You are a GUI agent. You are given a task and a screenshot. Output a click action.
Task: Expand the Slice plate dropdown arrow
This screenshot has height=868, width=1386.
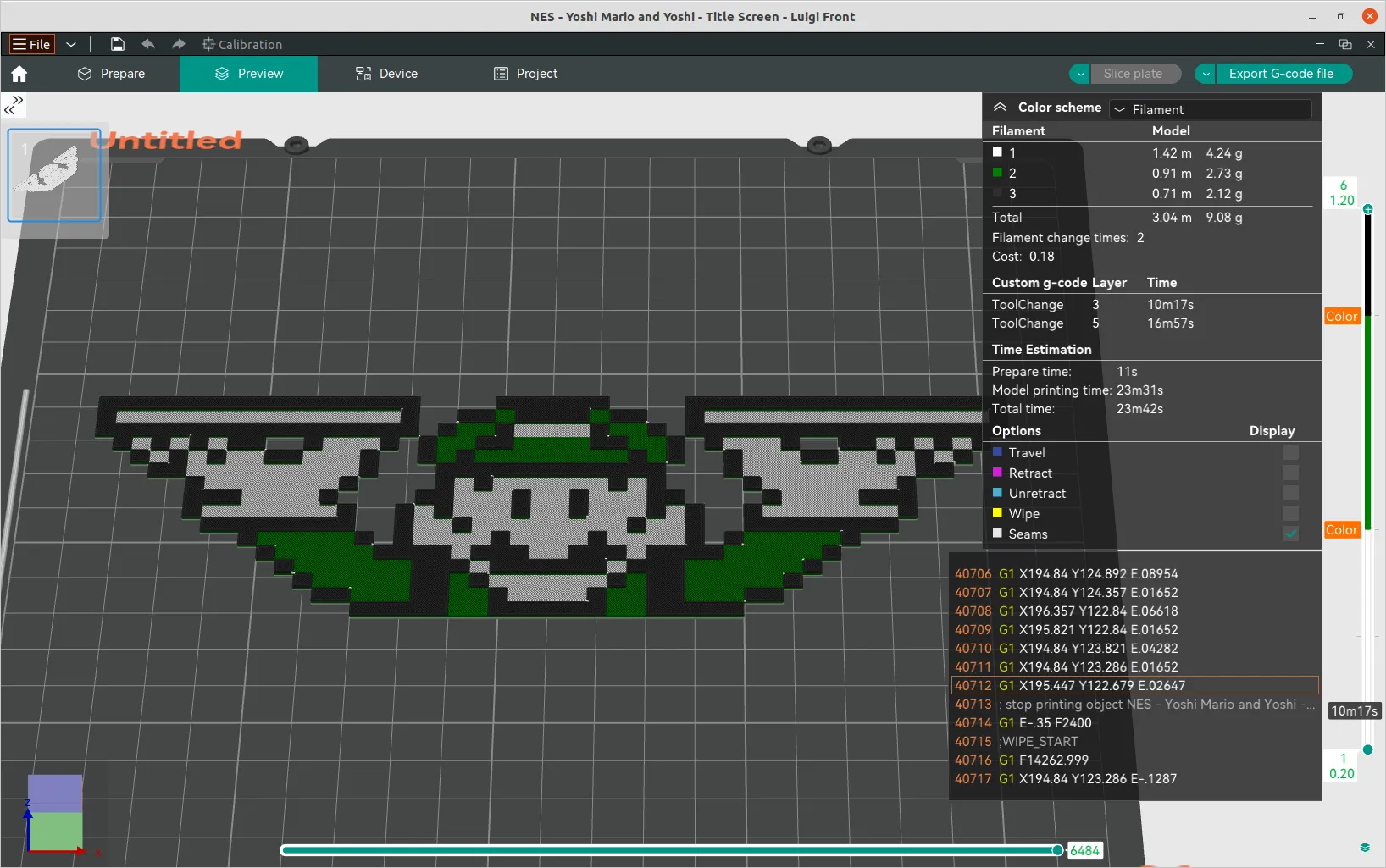(1080, 74)
